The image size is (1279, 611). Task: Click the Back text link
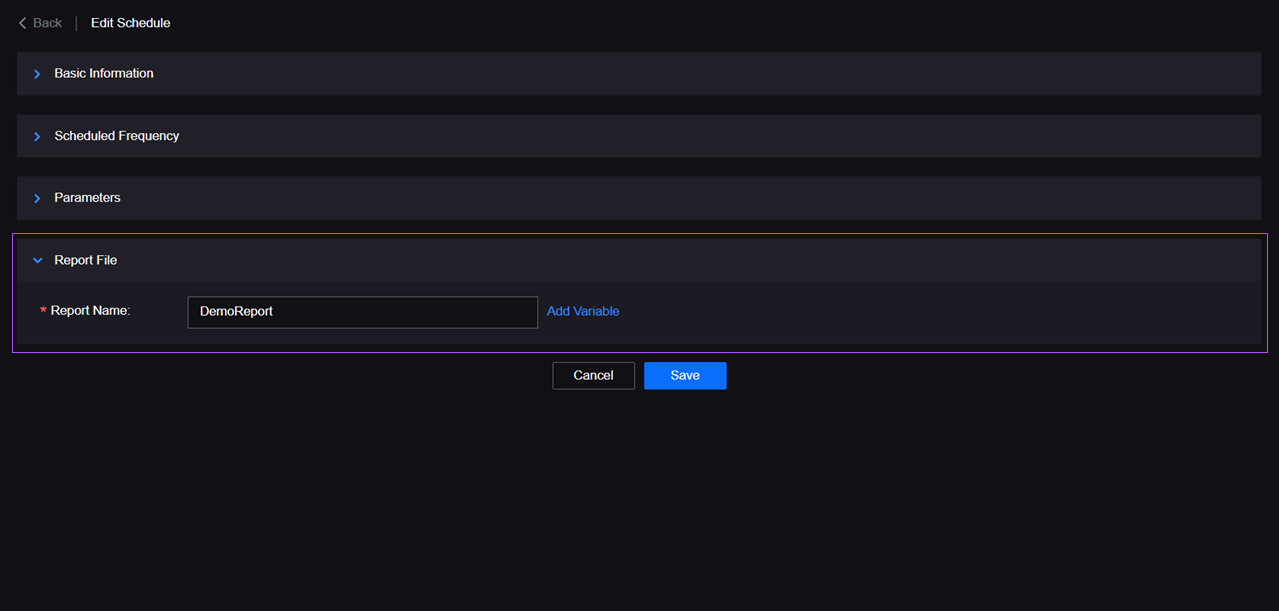[x=47, y=23]
